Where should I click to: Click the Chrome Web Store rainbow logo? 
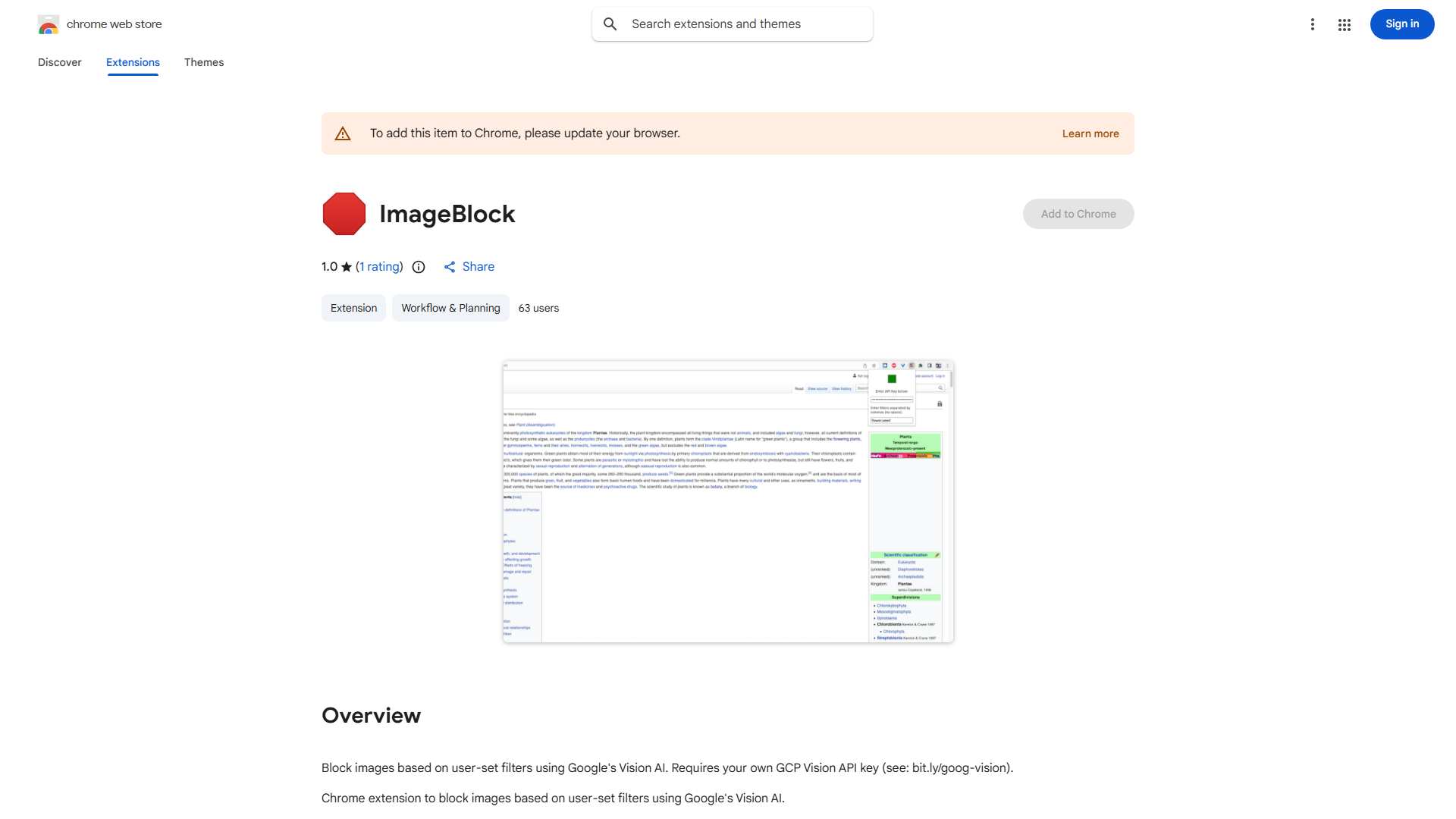point(49,25)
